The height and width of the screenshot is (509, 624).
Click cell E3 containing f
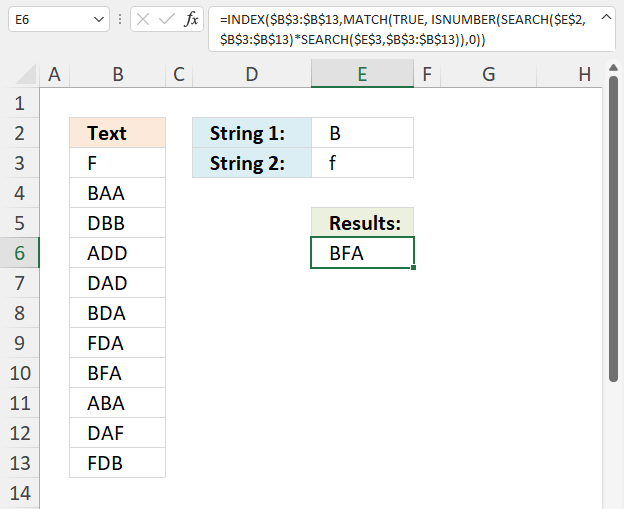(x=361, y=163)
